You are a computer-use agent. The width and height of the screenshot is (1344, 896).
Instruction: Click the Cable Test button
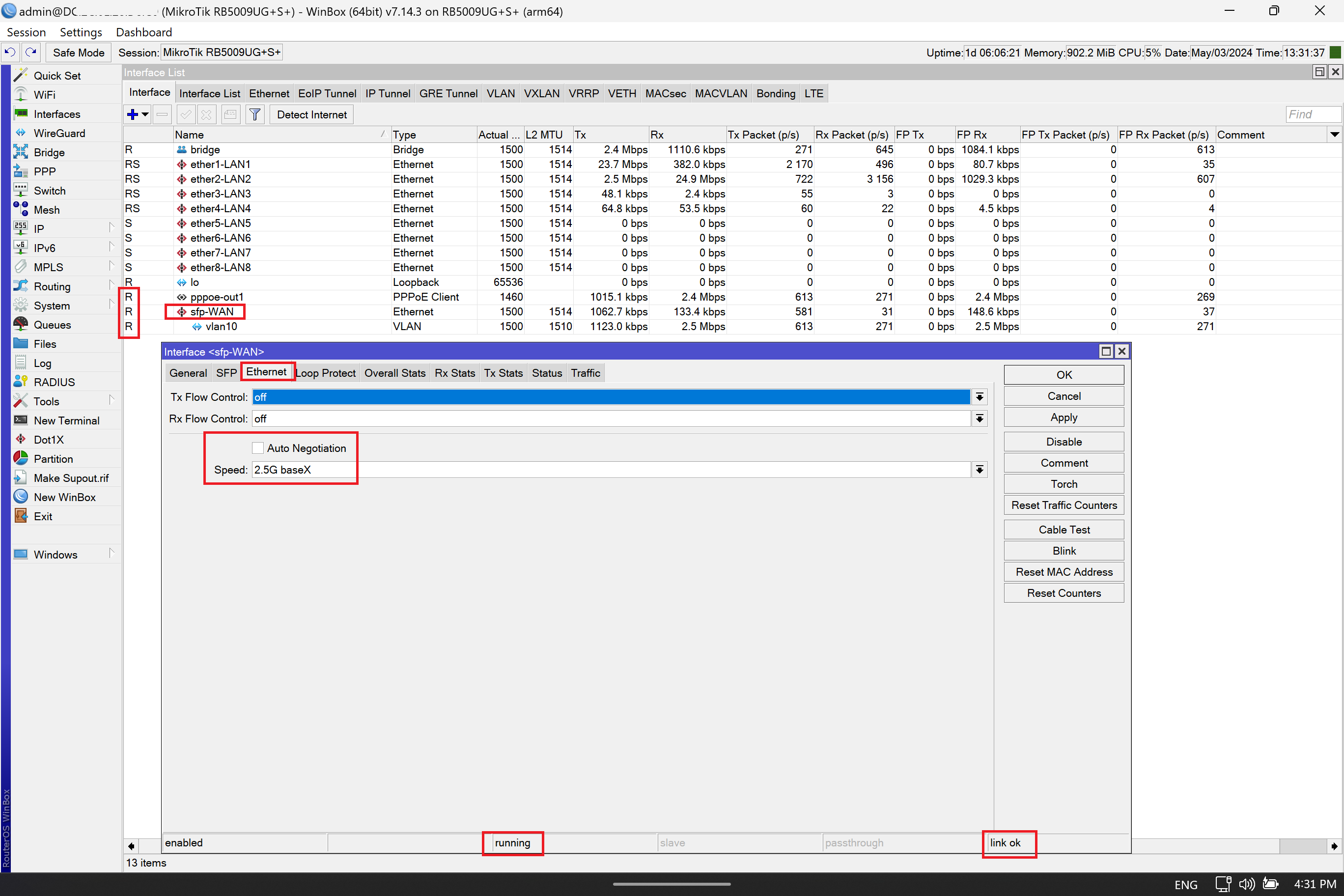coord(1064,530)
